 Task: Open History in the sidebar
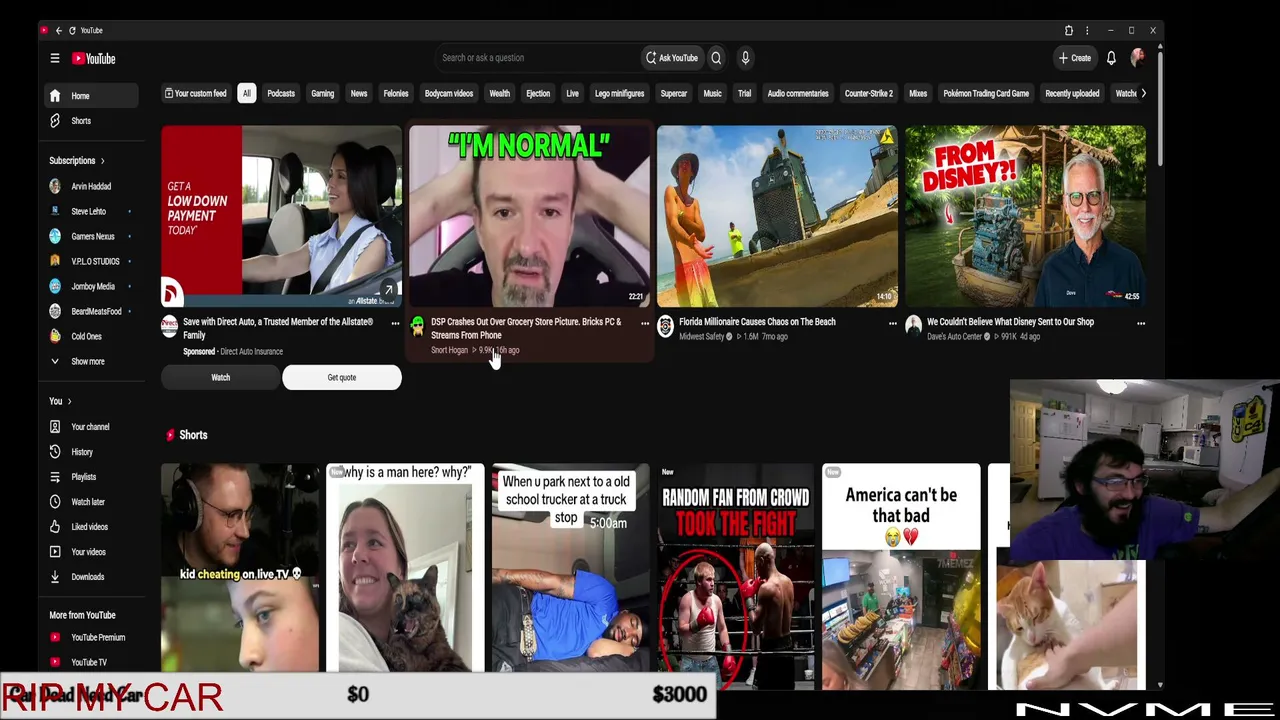93,452
